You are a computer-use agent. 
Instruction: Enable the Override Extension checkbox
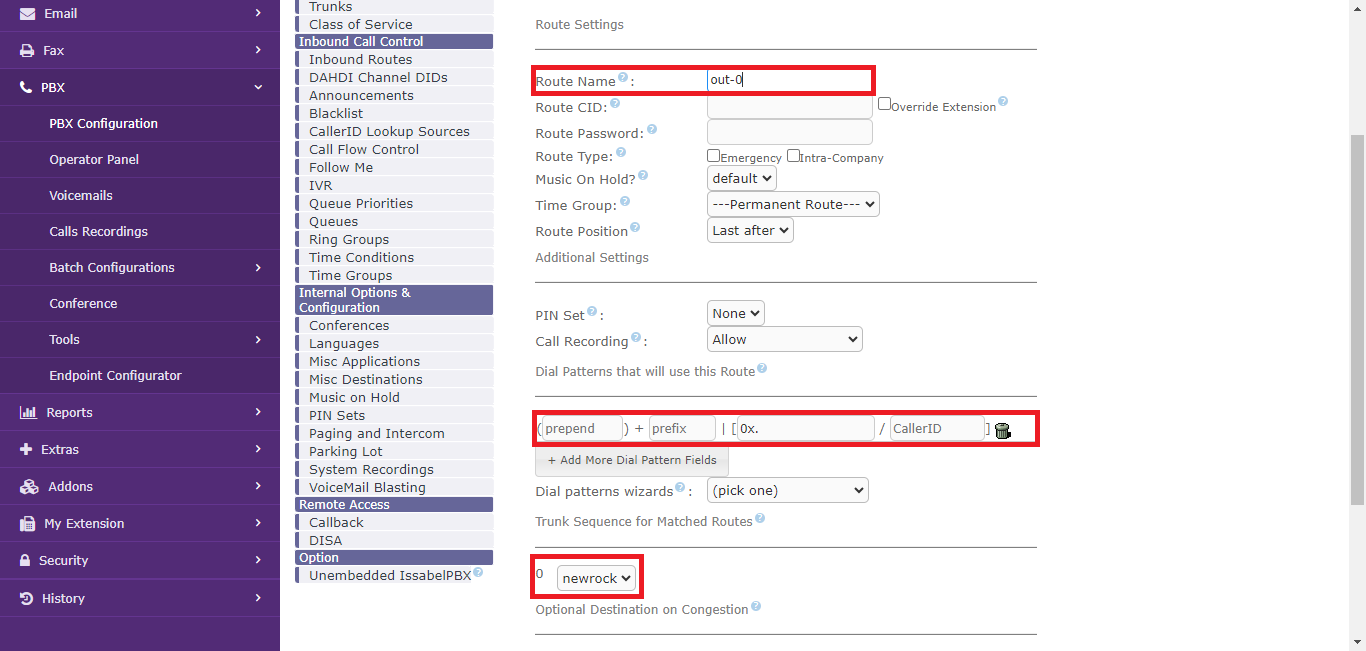point(884,104)
